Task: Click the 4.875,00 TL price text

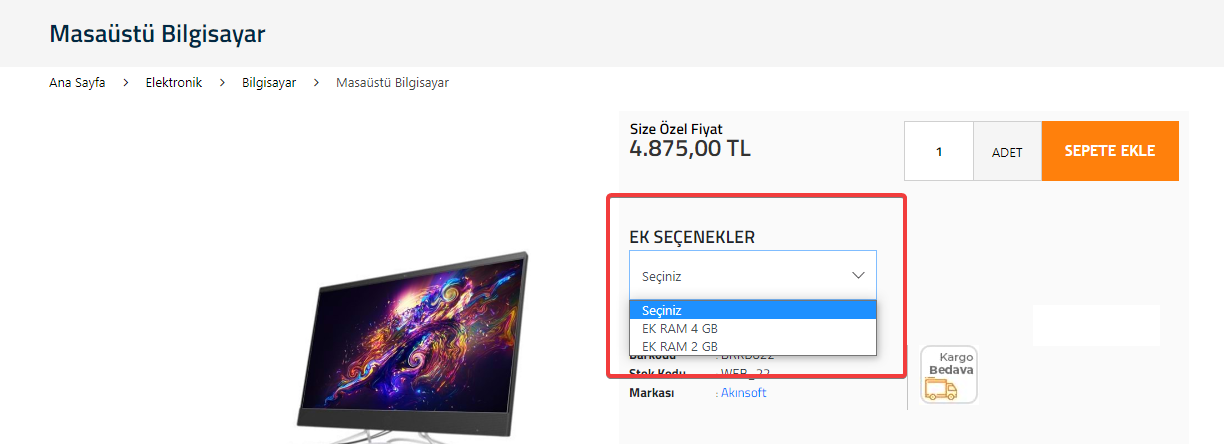Action: click(690, 149)
